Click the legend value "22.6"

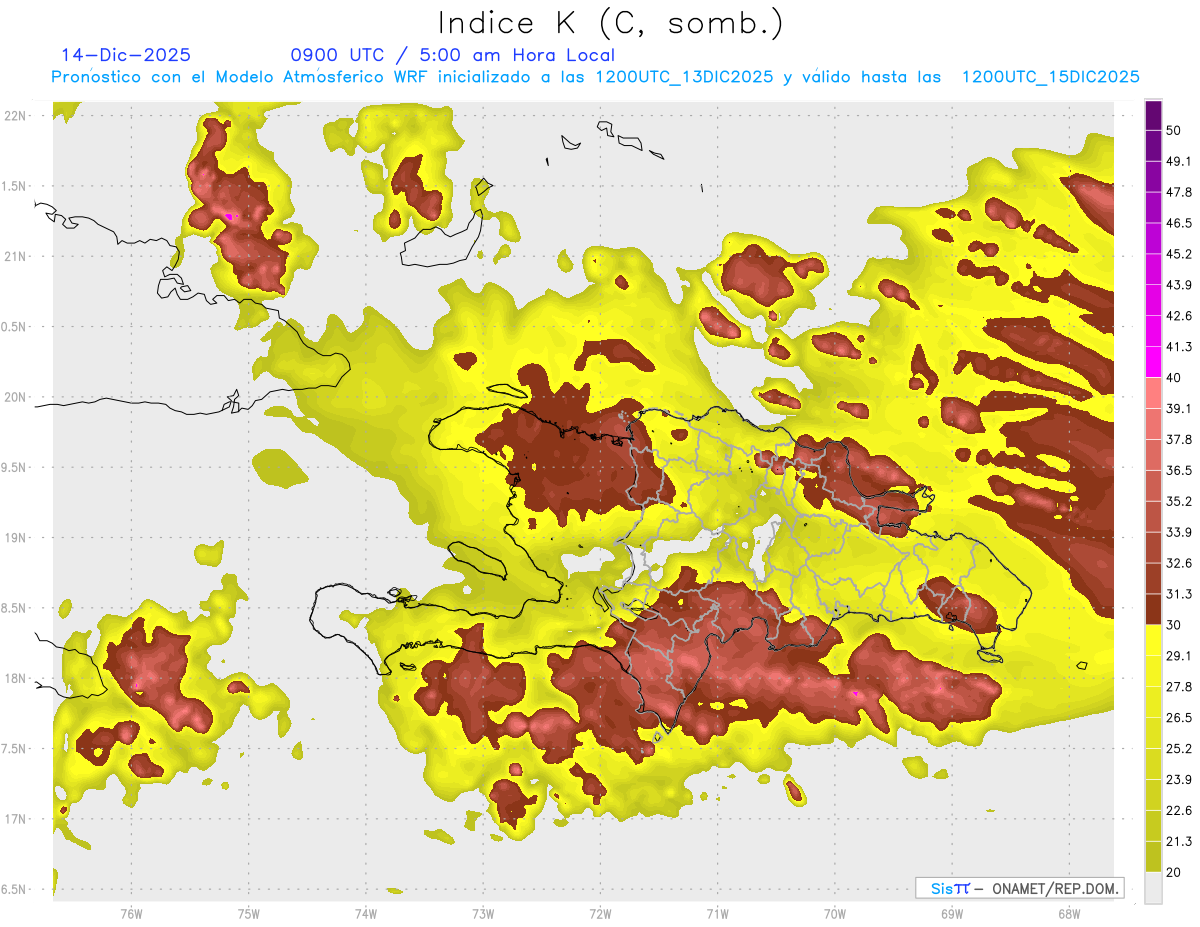[1180, 810]
